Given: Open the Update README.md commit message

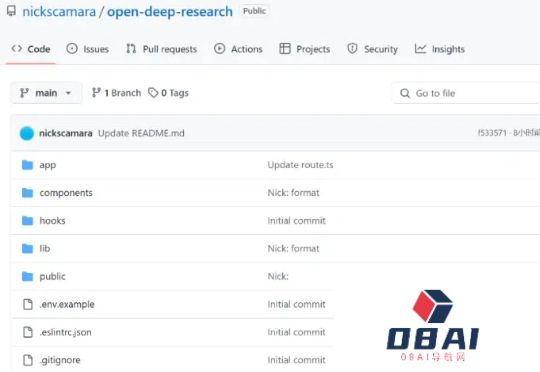Looking at the screenshot, I should (x=141, y=133).
